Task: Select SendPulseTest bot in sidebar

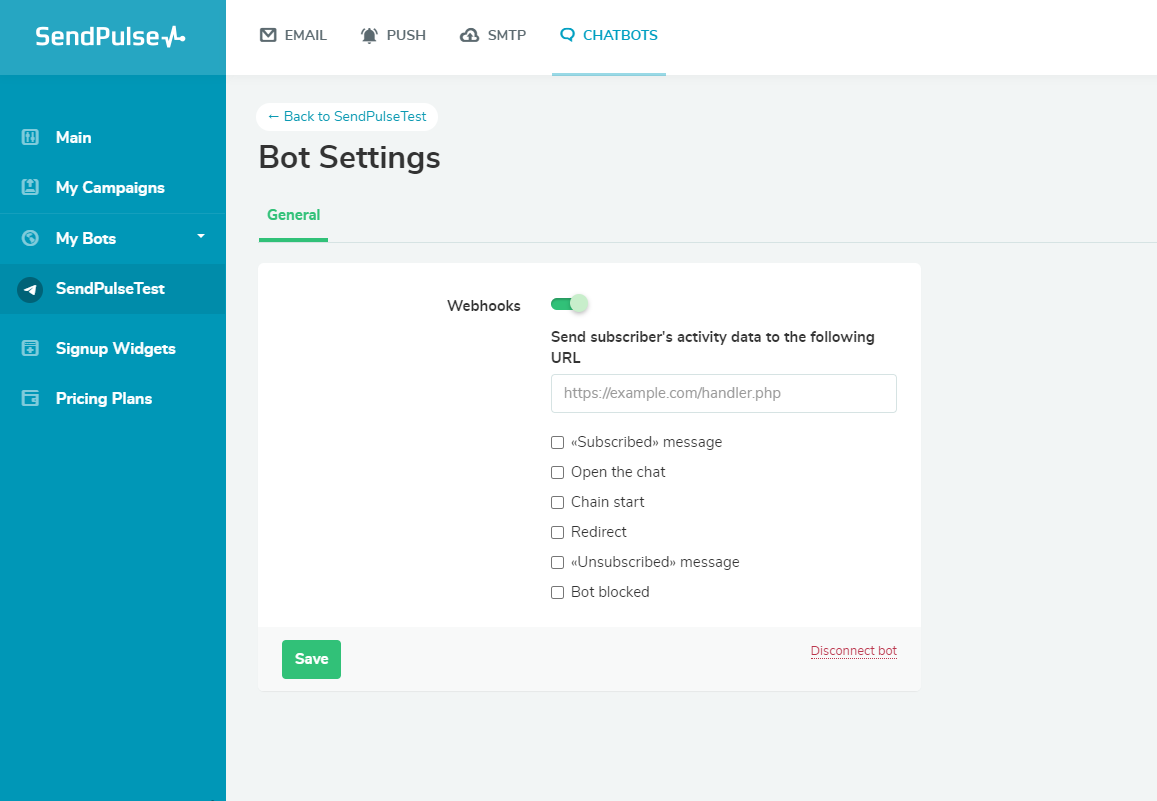Action: point(113,289)
